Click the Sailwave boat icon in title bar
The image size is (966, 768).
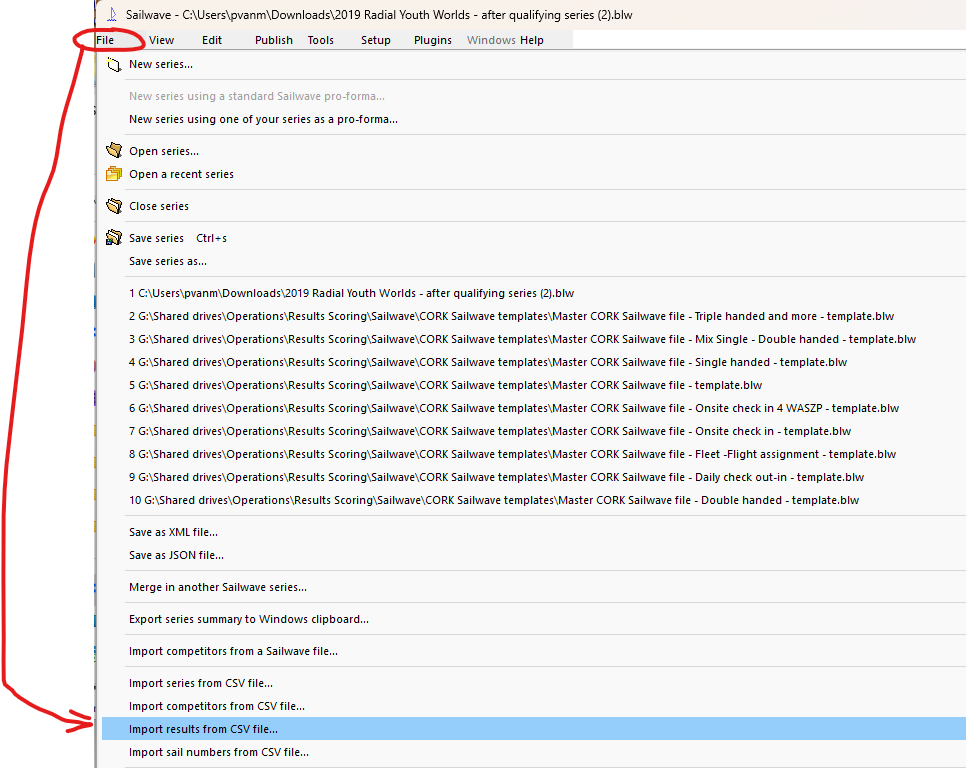(x=112, y=15)
